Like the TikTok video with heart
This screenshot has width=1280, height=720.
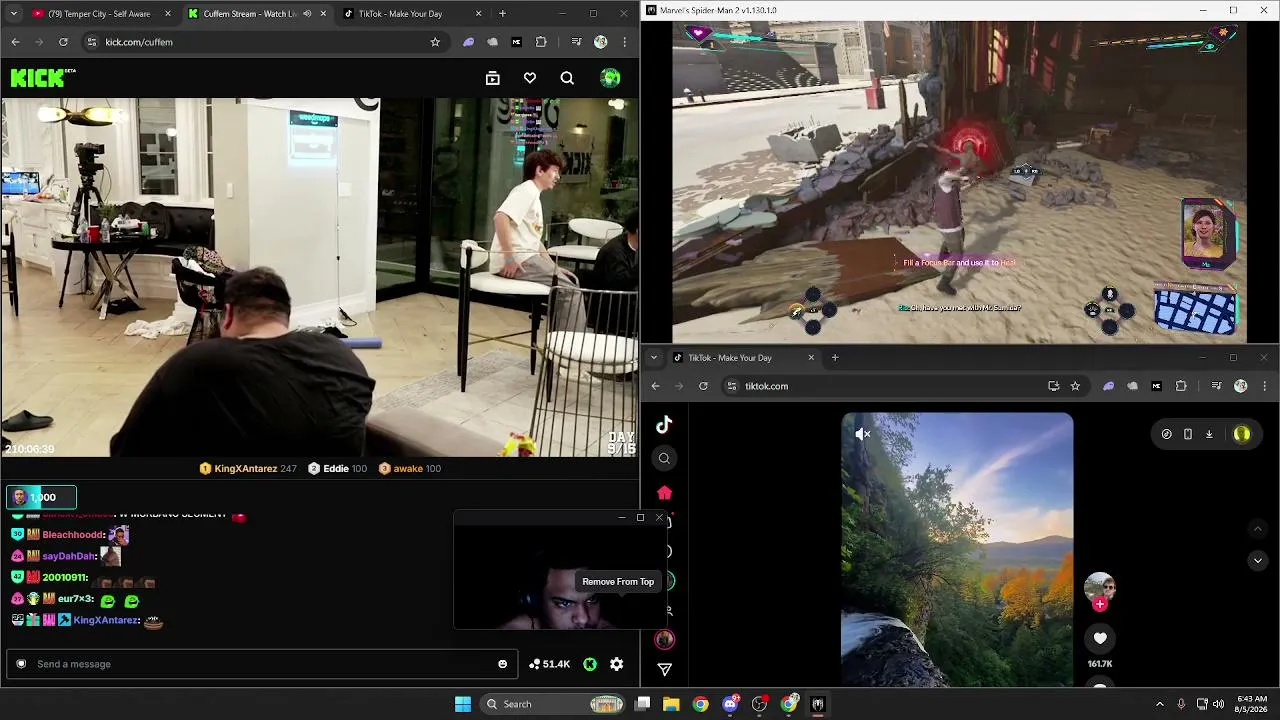(1100, 638)
